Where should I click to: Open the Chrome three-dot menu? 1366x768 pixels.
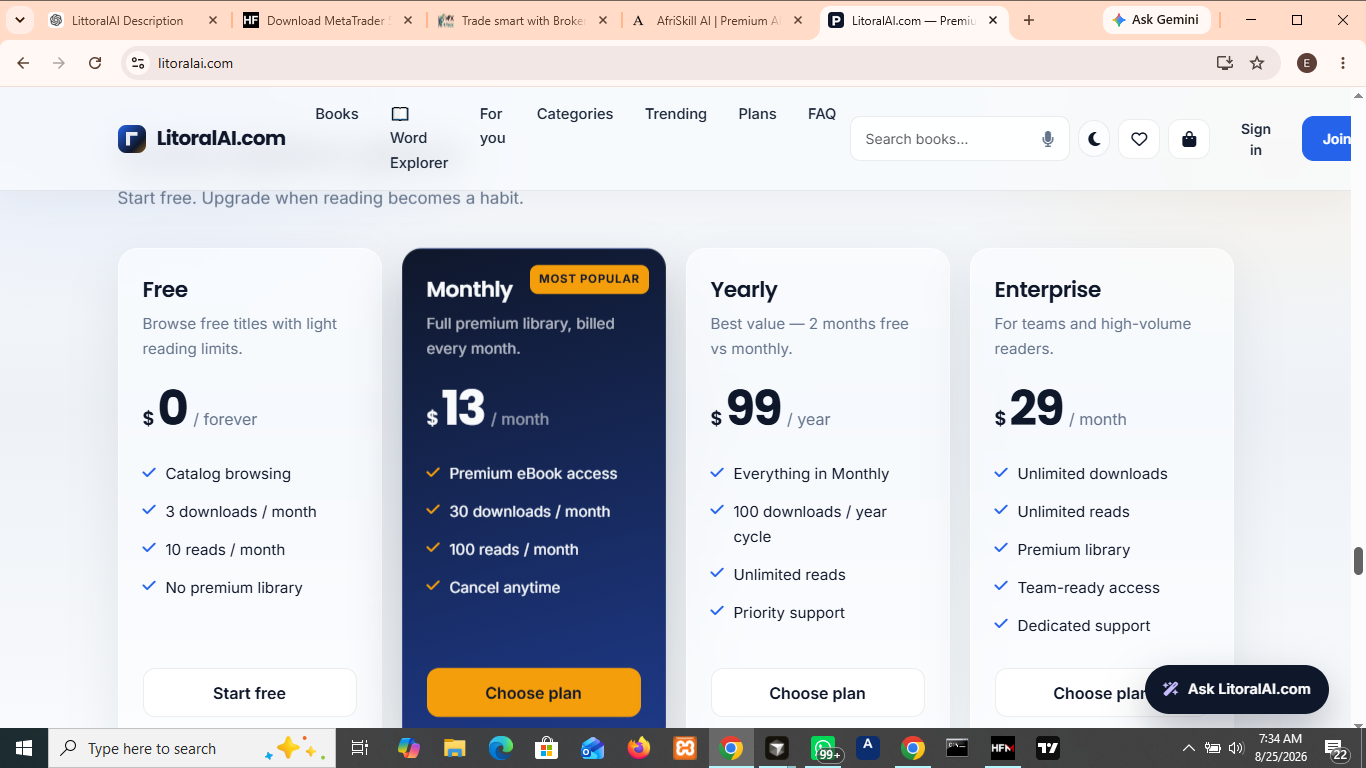[1342, 63]
